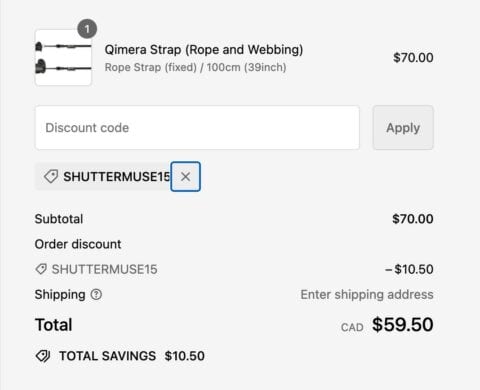Click the Rope Strap variant description
Image resolution: width=480 pixels, height=390 pixels.
coord(195,67)
